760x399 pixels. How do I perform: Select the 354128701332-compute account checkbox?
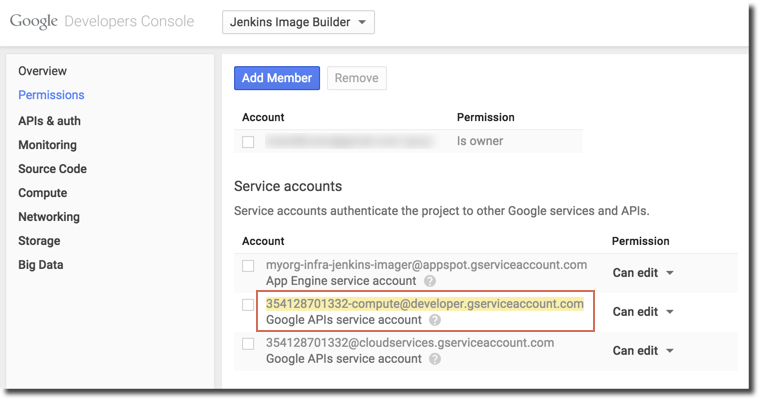tap(248, 304)
